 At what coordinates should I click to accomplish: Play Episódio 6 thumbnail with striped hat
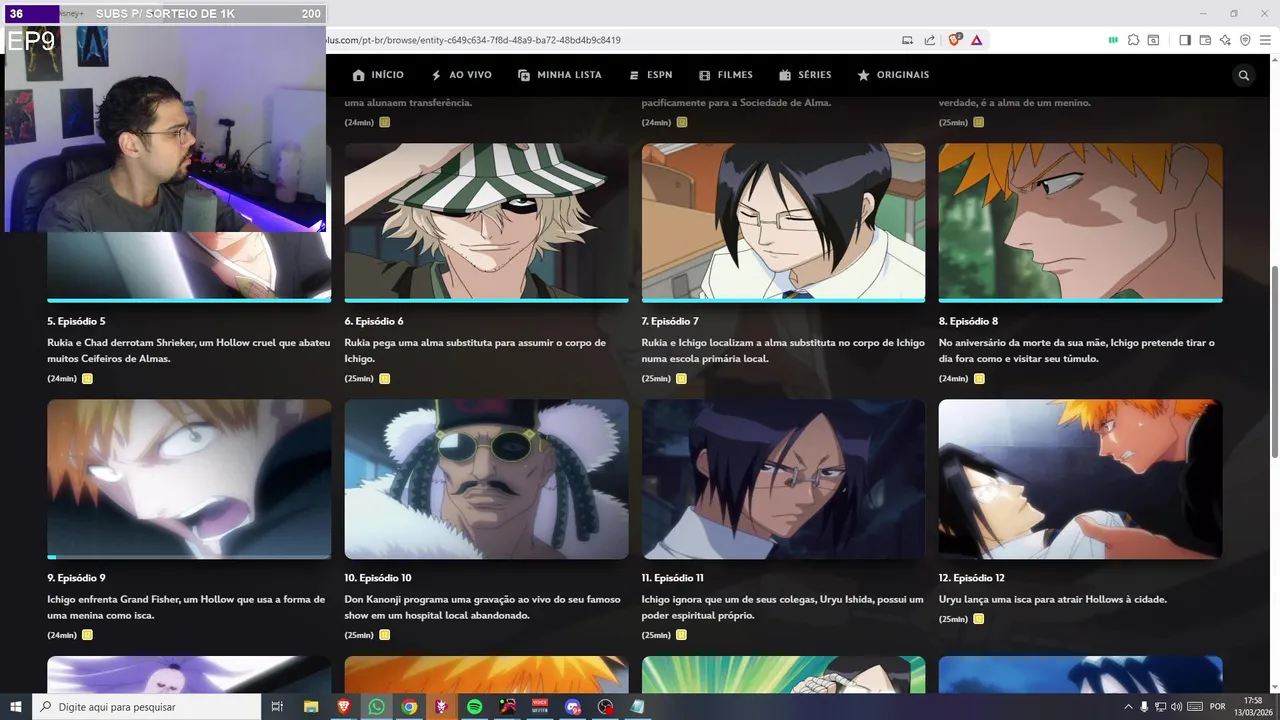[x=486, y=221]
